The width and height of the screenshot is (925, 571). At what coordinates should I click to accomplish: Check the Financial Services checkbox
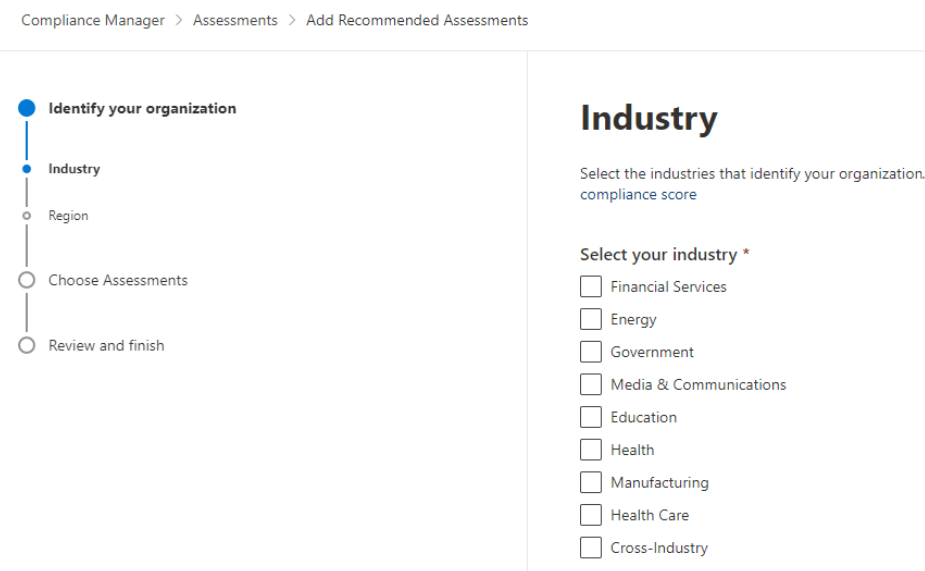click(591, 287)
